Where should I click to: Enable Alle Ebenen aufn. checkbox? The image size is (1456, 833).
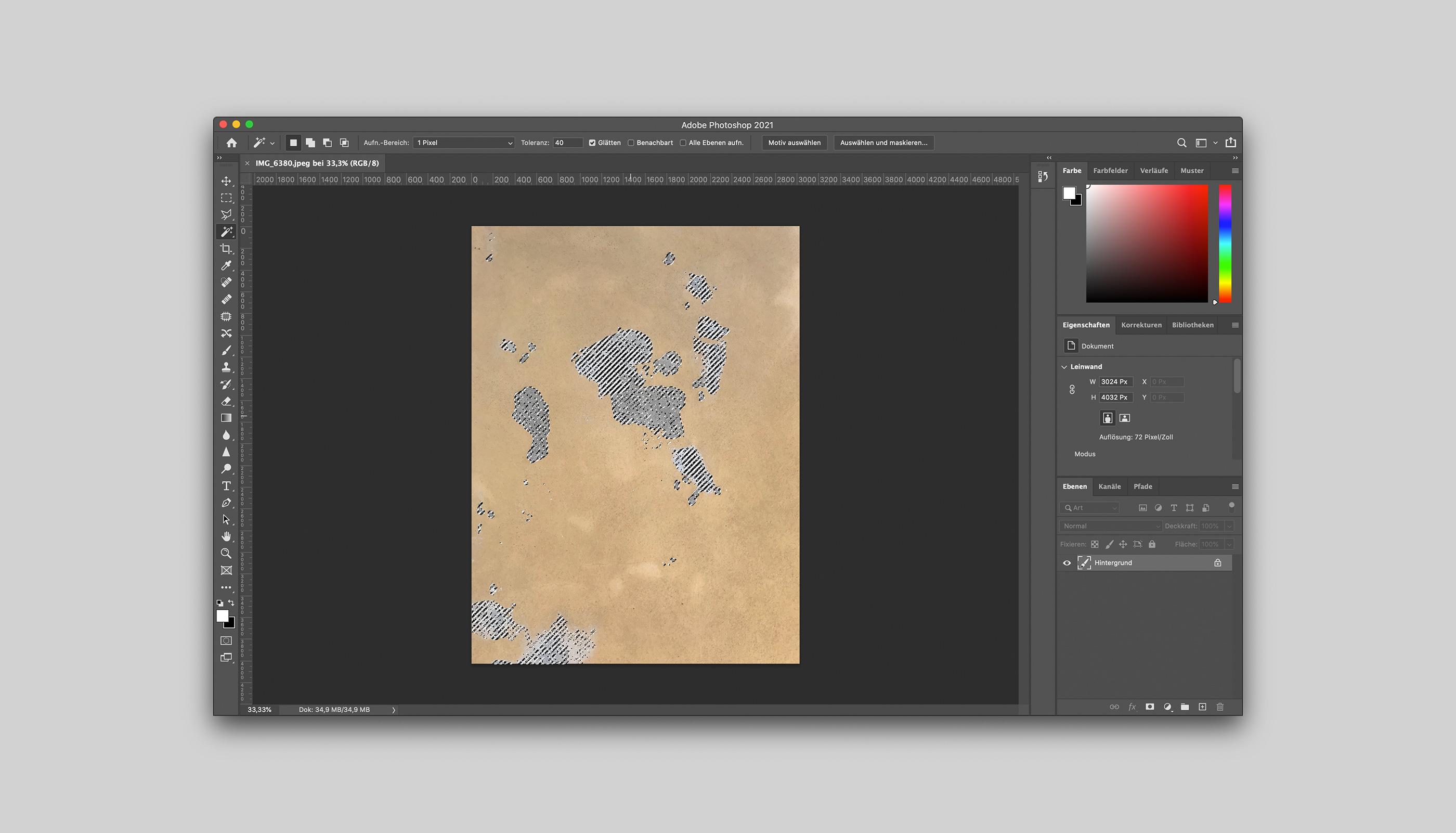(683, 143)
